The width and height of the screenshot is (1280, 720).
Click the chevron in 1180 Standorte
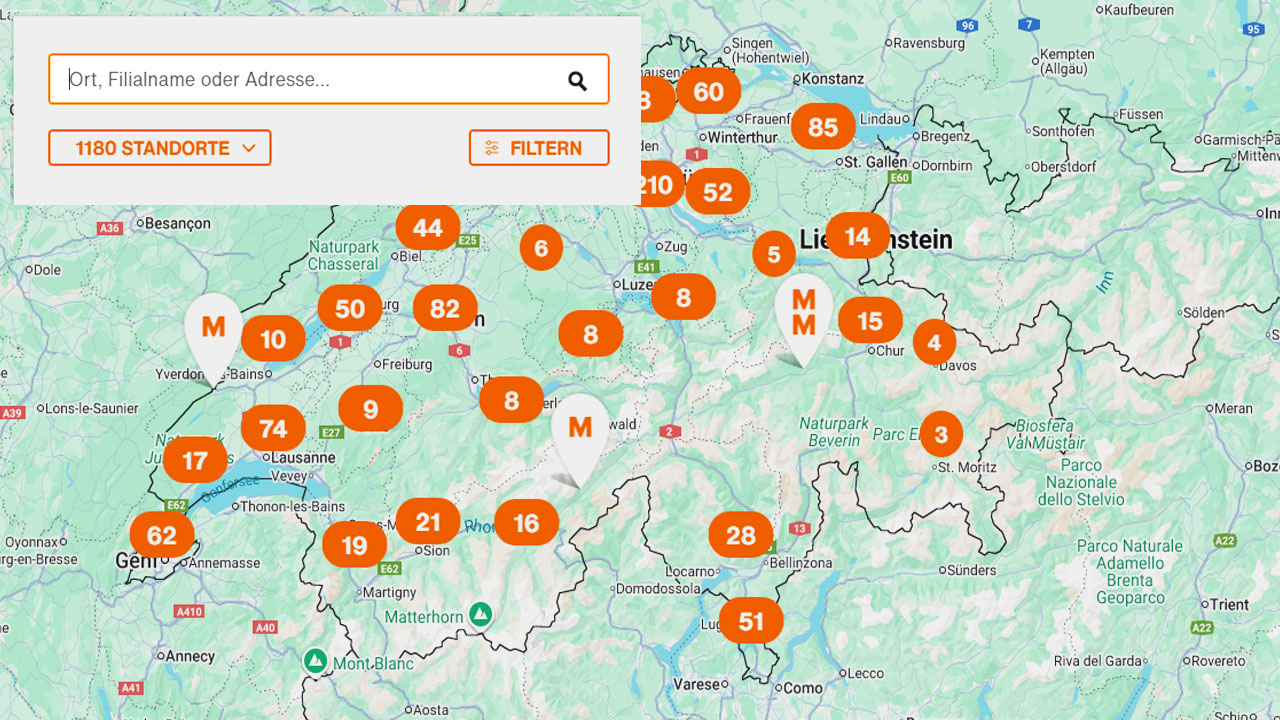pyautogui.click(x=249, y=148)
